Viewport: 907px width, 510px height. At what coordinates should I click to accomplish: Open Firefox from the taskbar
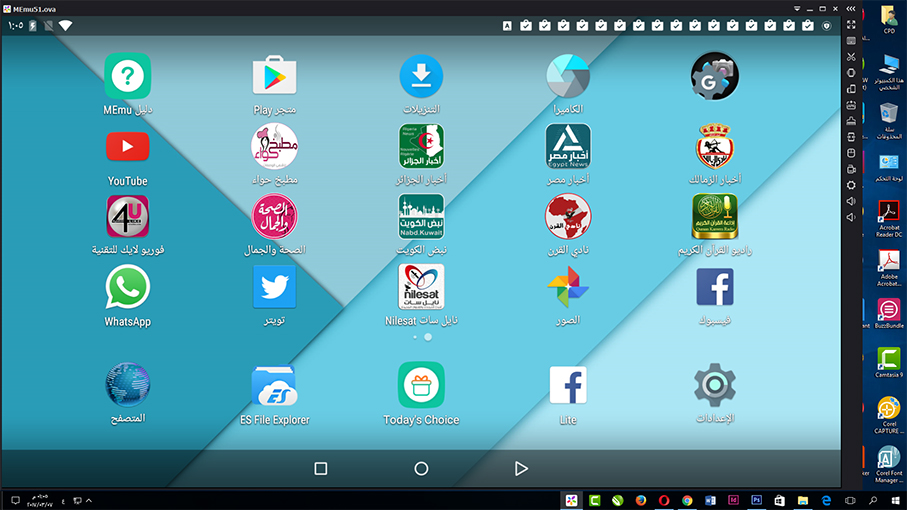point(640,500)
